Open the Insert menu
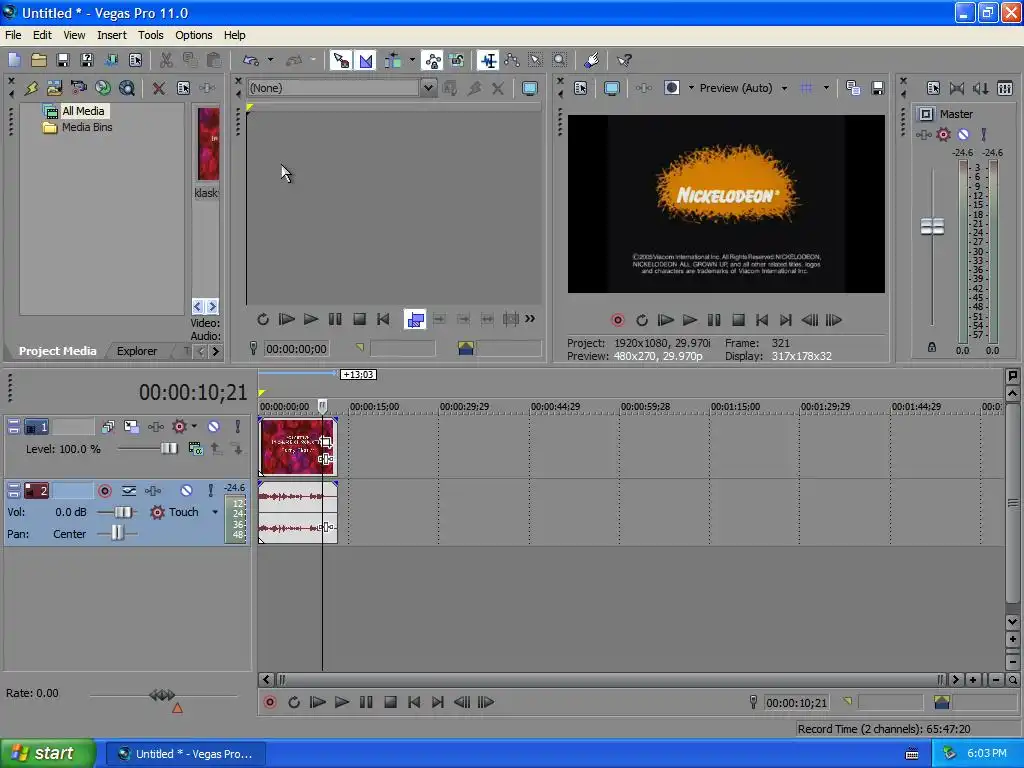 112,35
